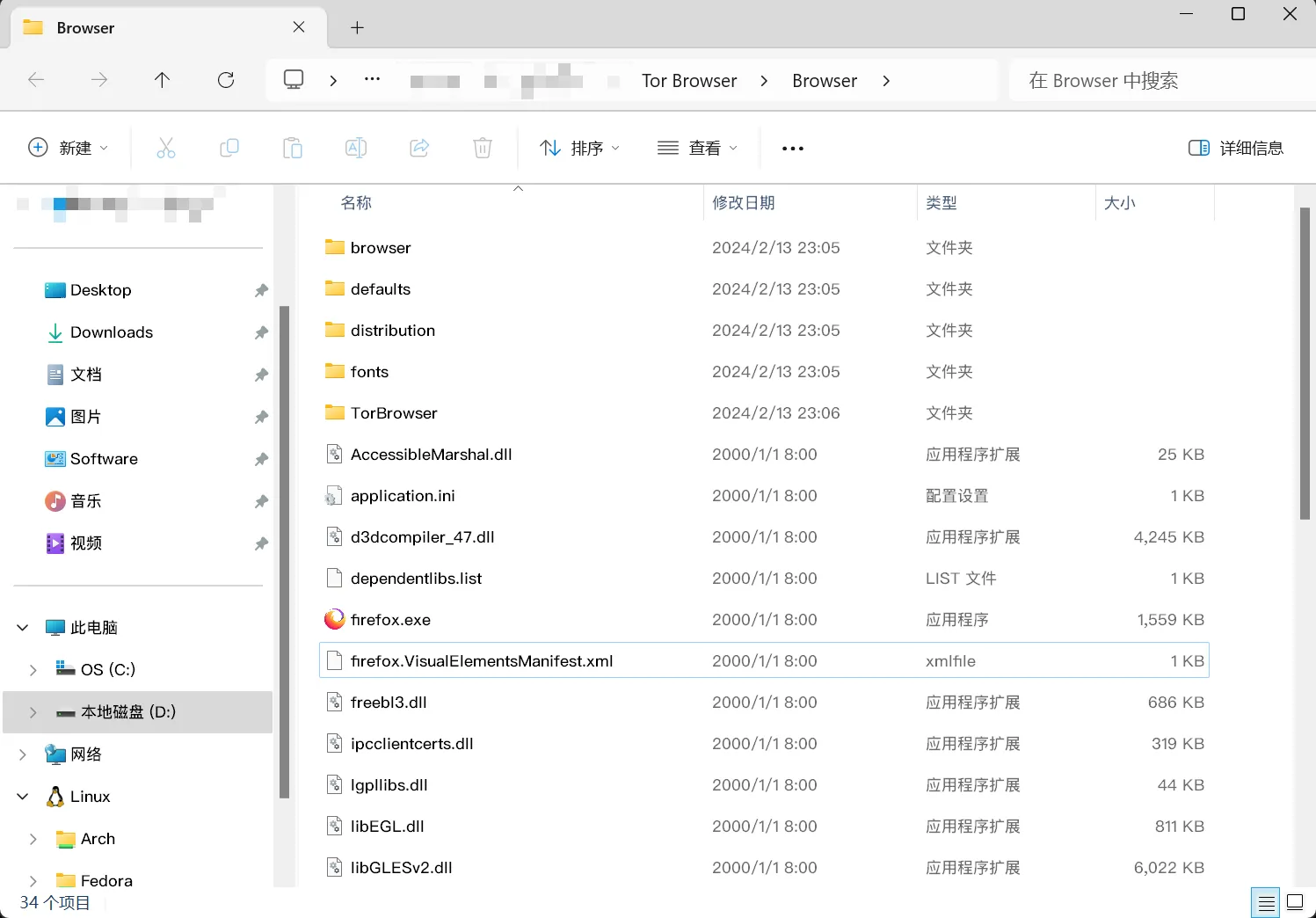This screenshot has width=1316, height=918.
Task: Click the Copy icon in toolbar
Action: click(x=229, y=148)
